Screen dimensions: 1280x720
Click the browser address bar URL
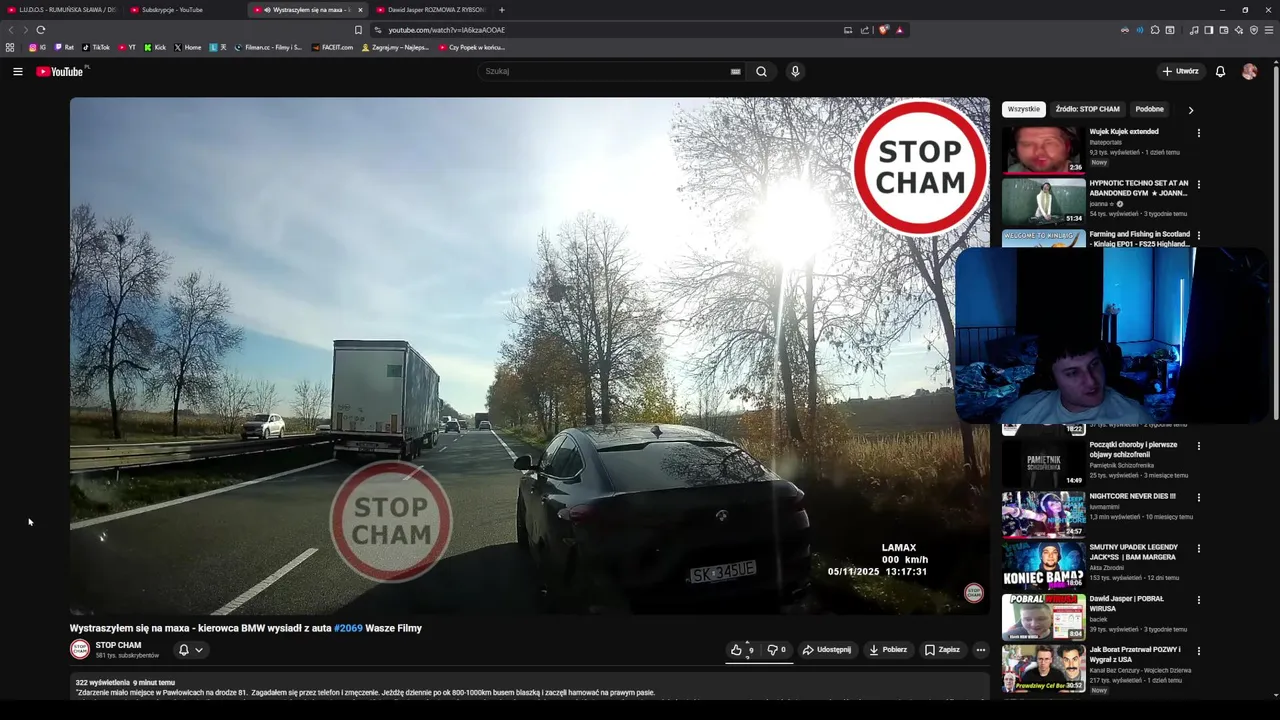pyautogui.click(x=446, y=30)
